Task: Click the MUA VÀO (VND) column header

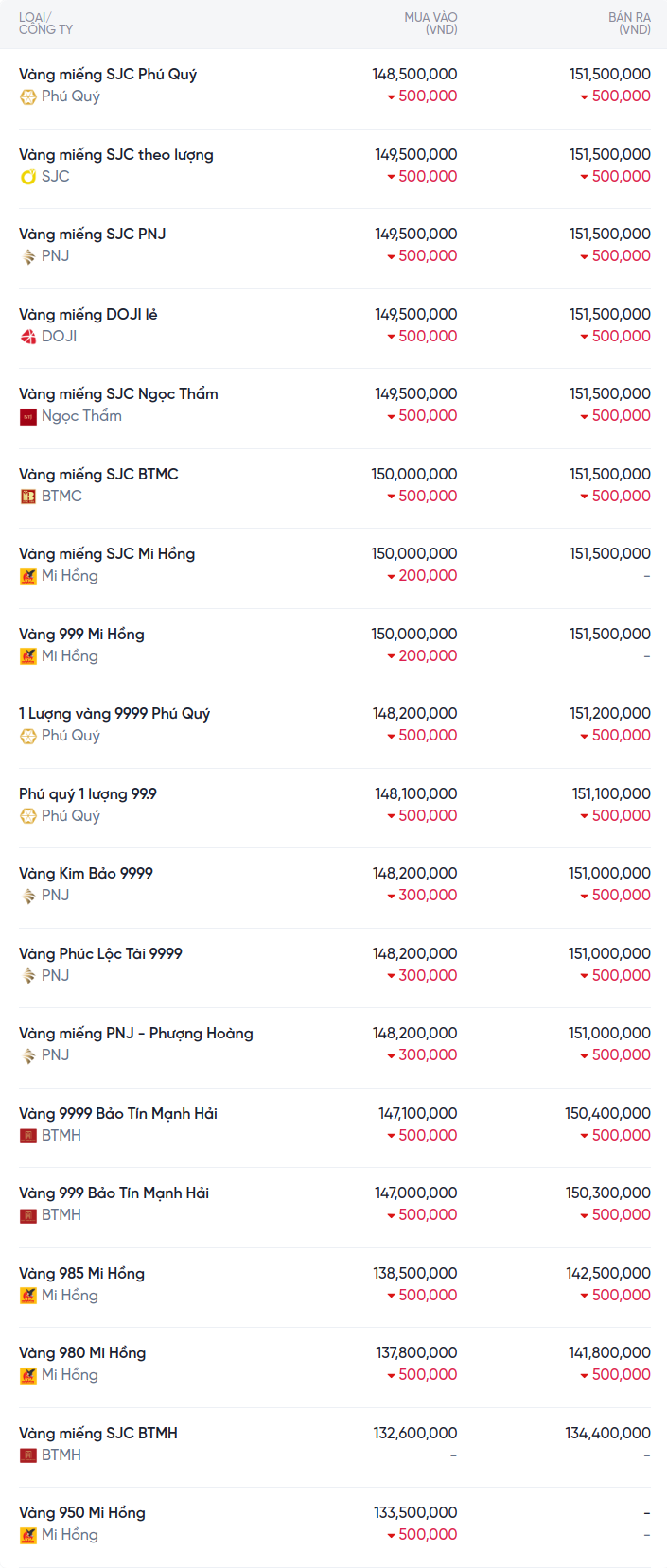Action: coord(430,24)
